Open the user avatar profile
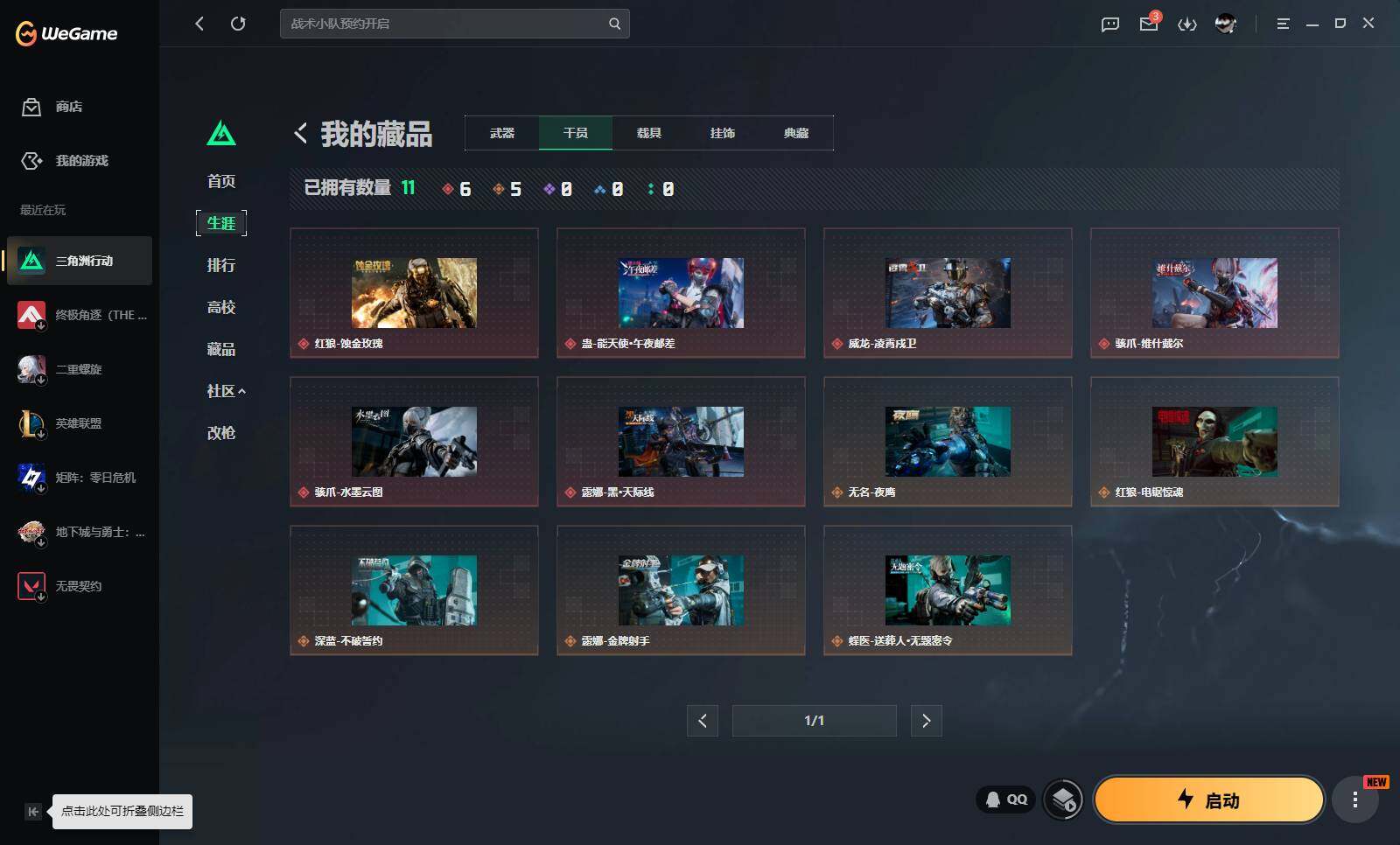The height and width of the screenshot is (845, 1400). pos(1226,24)
